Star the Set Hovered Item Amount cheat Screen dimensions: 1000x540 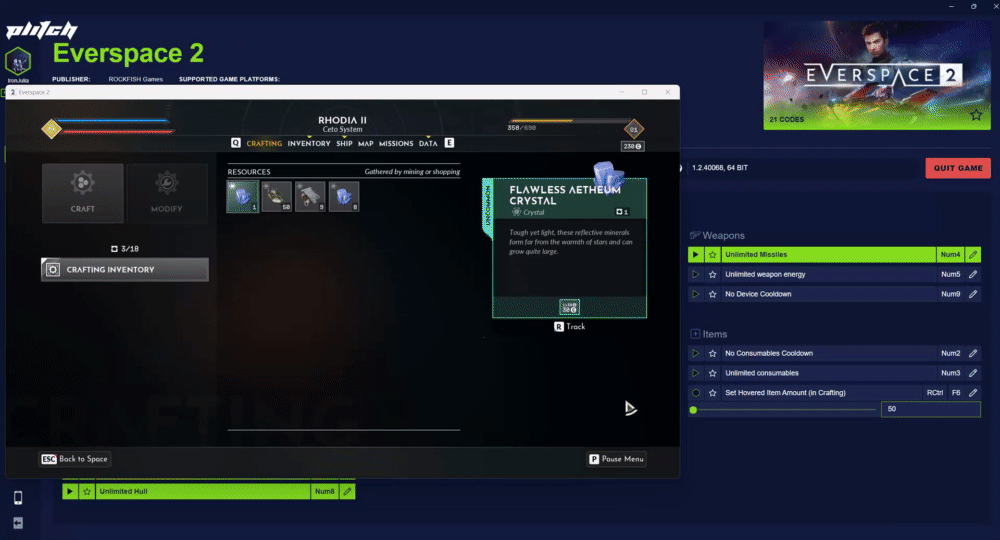coord(712,393)
